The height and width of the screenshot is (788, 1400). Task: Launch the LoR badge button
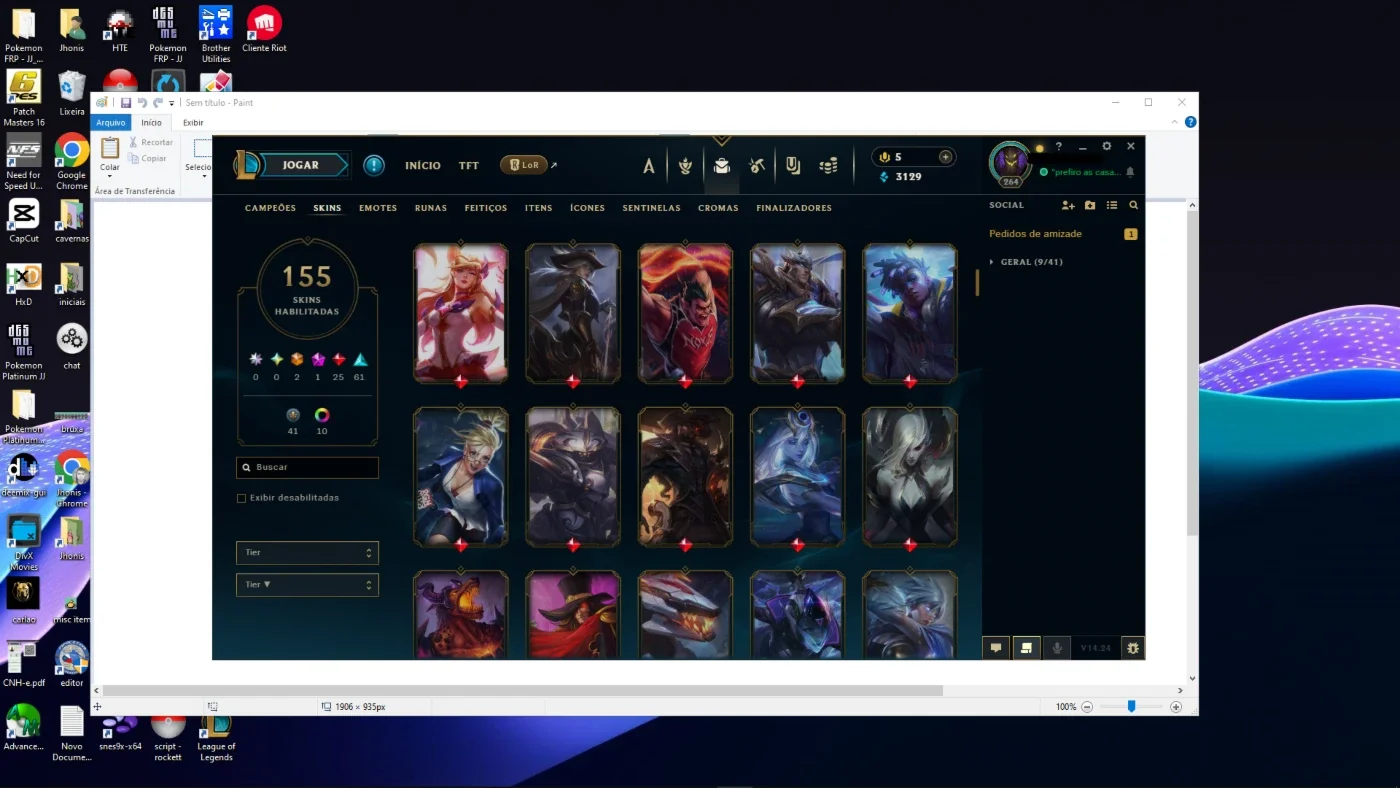(524, 165)
